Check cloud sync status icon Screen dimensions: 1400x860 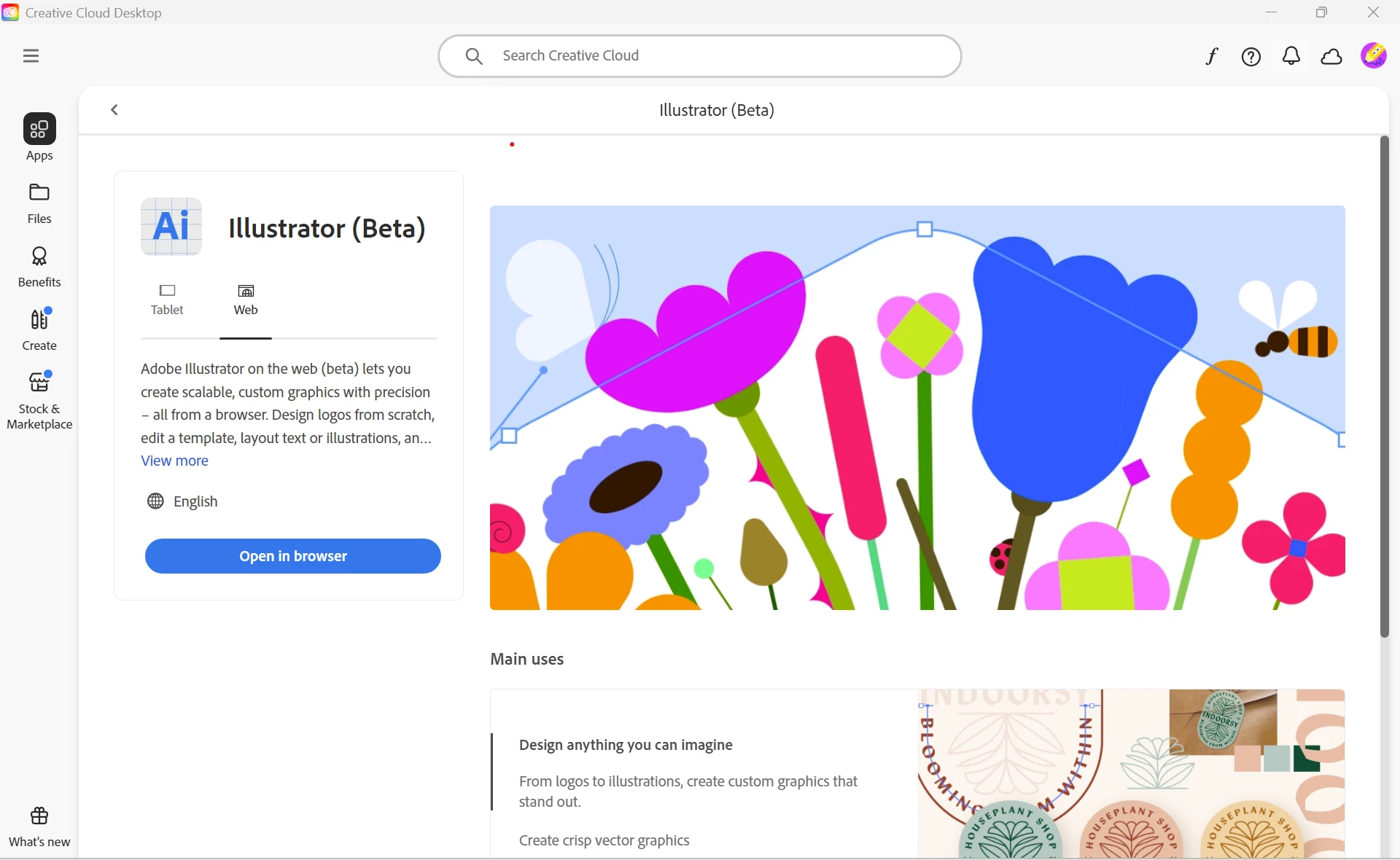[x=1331, y=57]
